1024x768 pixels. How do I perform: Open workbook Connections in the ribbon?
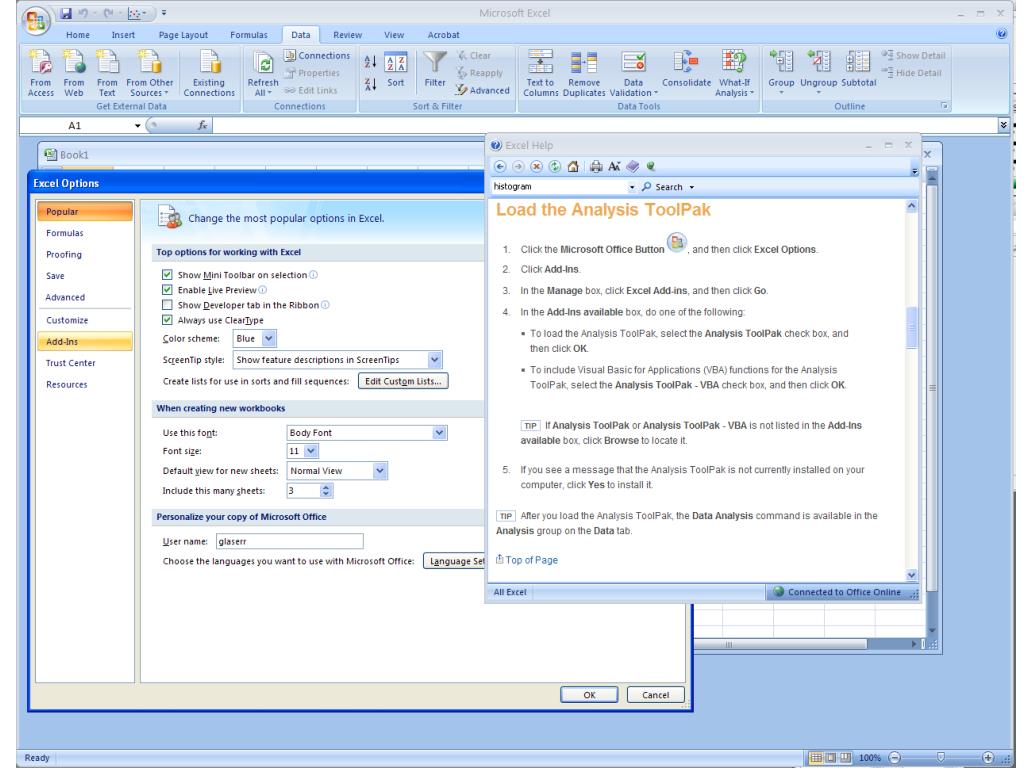(x=317, y=56)
